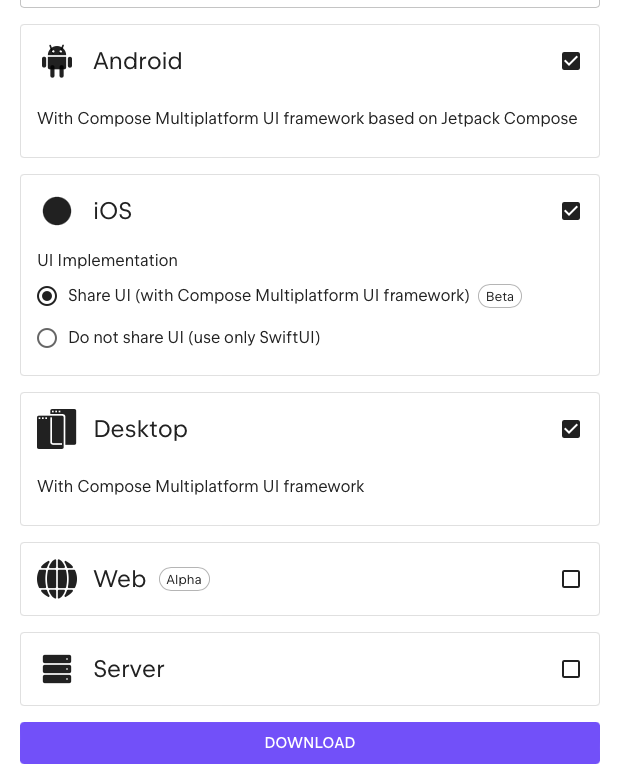This screenshot has height=776, width=617.
Task: Click the Desktop heading text
Action: (x=141, y=429)
